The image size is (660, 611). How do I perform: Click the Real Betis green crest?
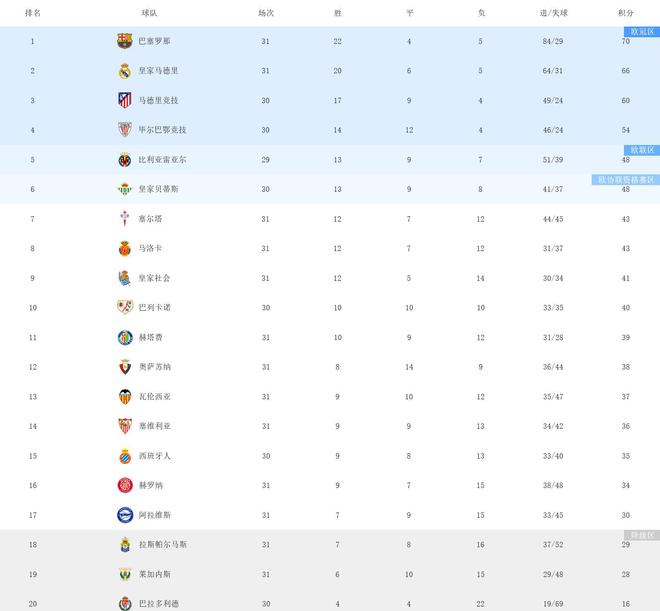[124, 189]
